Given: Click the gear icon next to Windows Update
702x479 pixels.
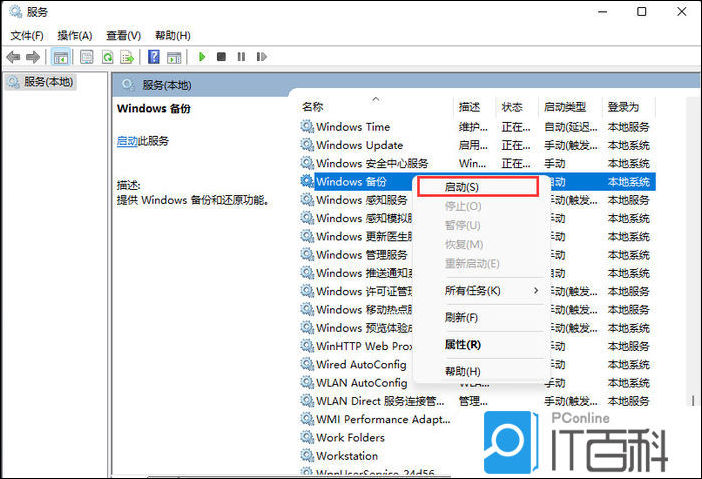Looking at the screenshot, I should tap(307, 145).
